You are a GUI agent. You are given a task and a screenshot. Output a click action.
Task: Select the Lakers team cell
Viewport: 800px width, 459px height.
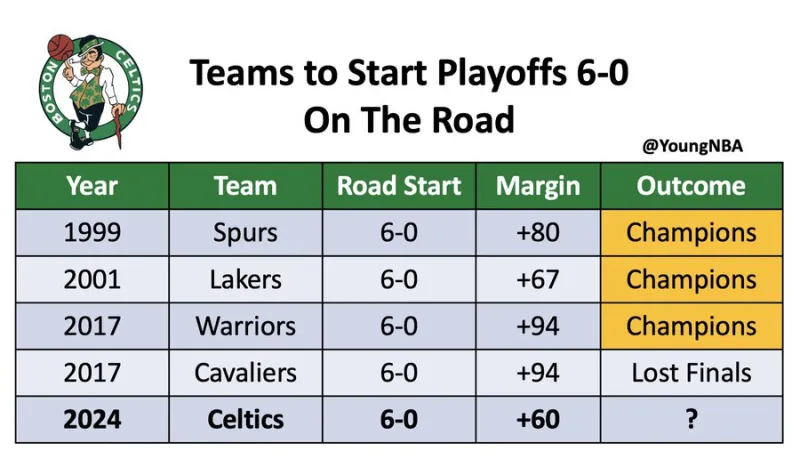coord(245,279)
